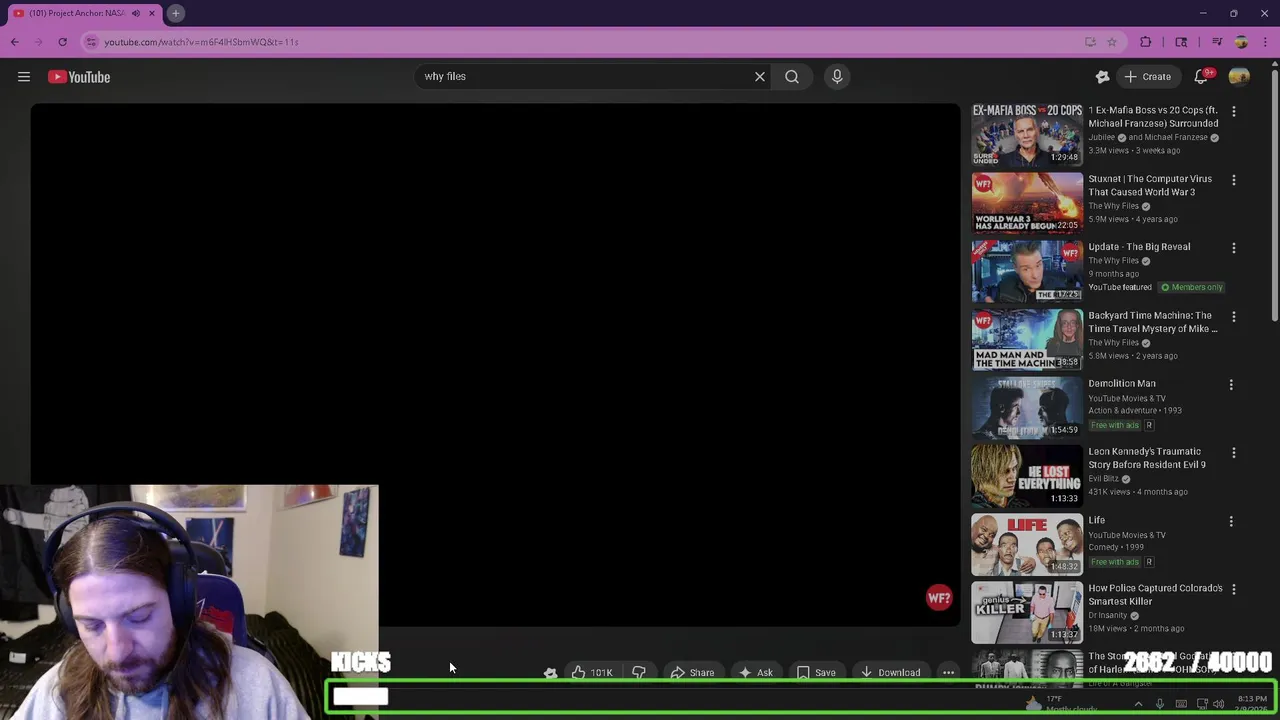Select the Project Anchor browser tab
Image resolution: width=1280 pixels, height=720 pixels.
pos(78,13)
